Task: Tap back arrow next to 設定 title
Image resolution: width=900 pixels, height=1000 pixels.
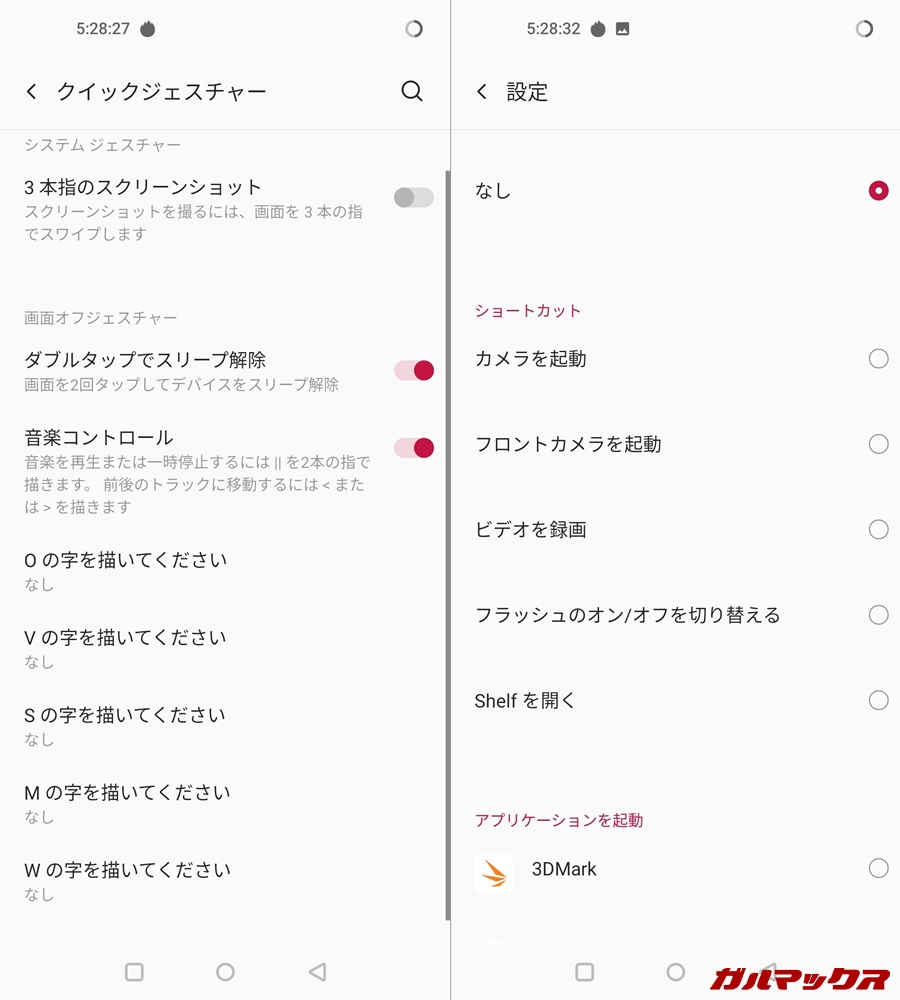Action: [482, 92]
